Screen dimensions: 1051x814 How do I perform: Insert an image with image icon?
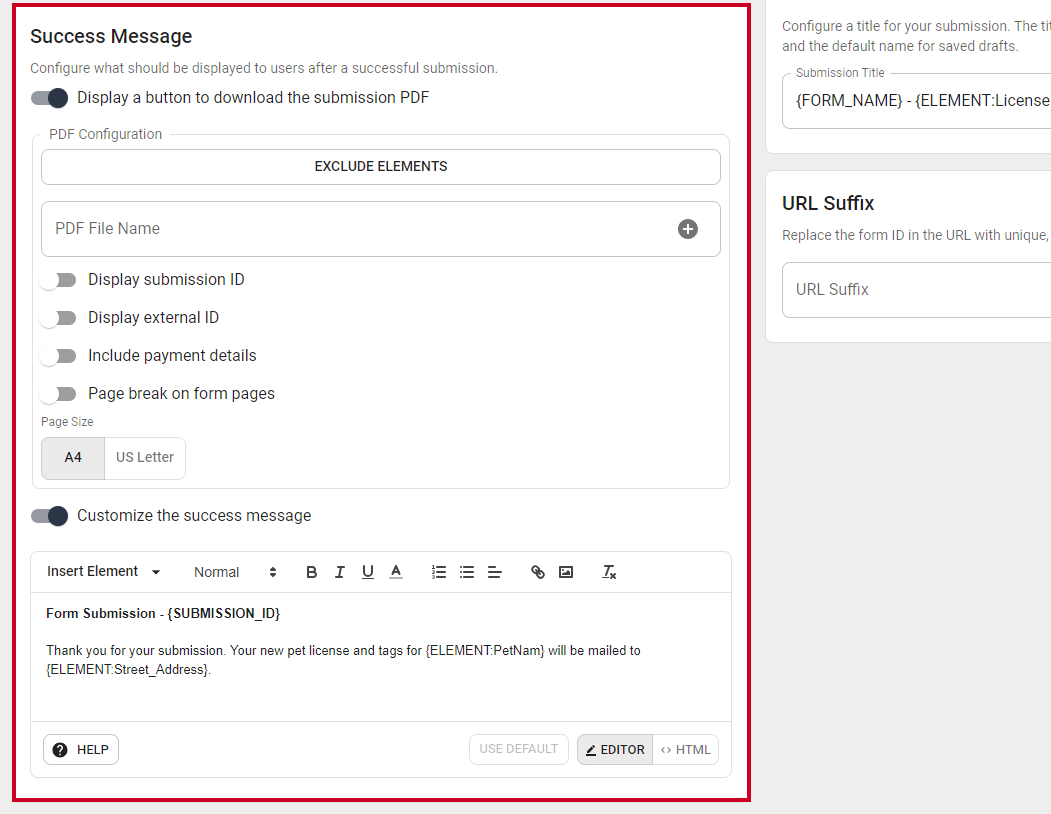click(566, 572)
